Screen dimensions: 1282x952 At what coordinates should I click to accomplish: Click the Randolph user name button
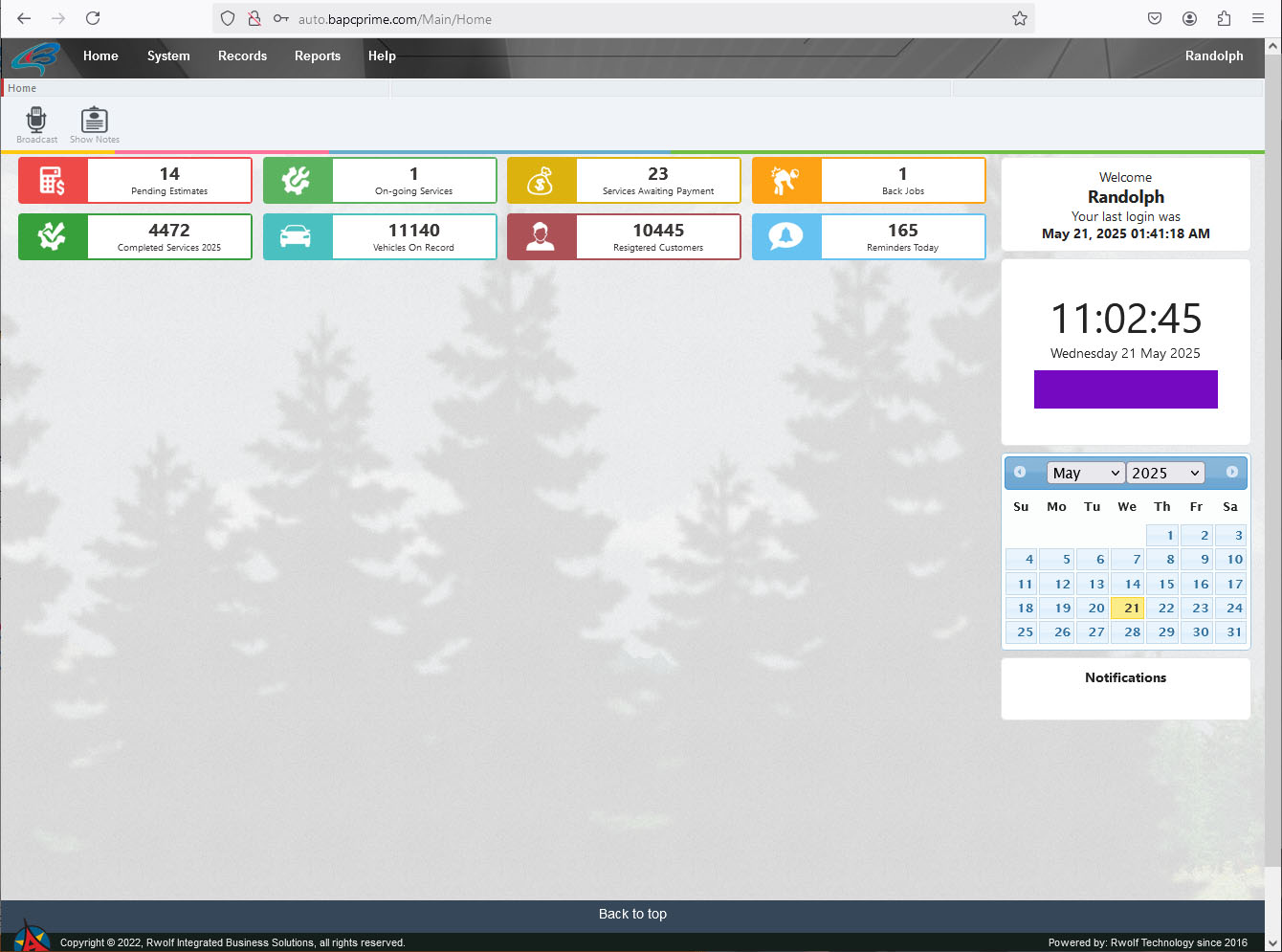click(x=1213, y=55)
